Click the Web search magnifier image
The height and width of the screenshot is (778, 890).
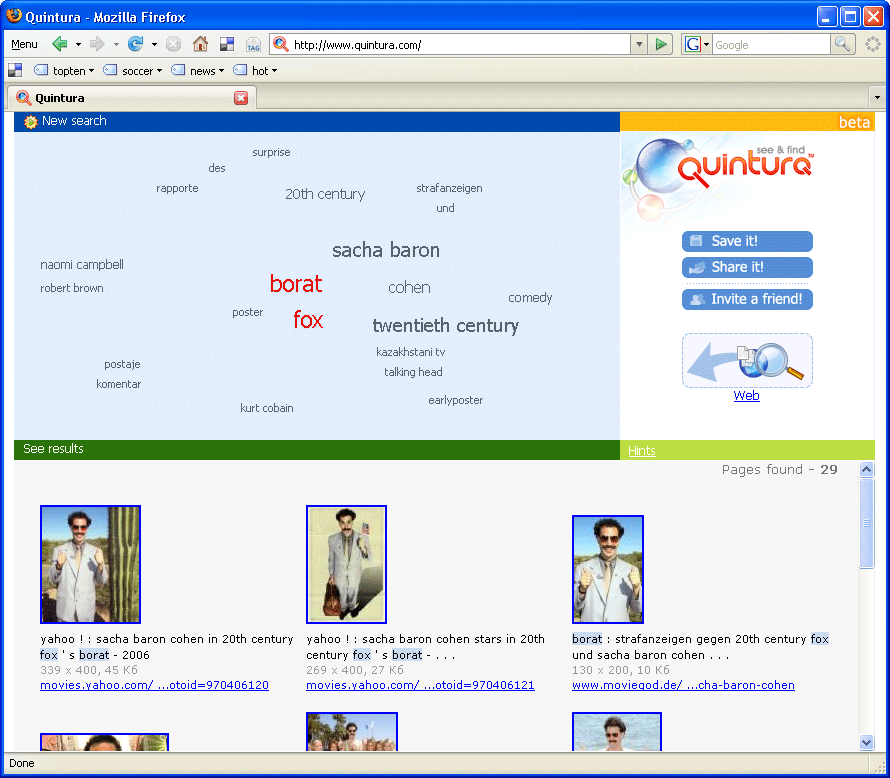pyautogui.click(x=747, y=361)
